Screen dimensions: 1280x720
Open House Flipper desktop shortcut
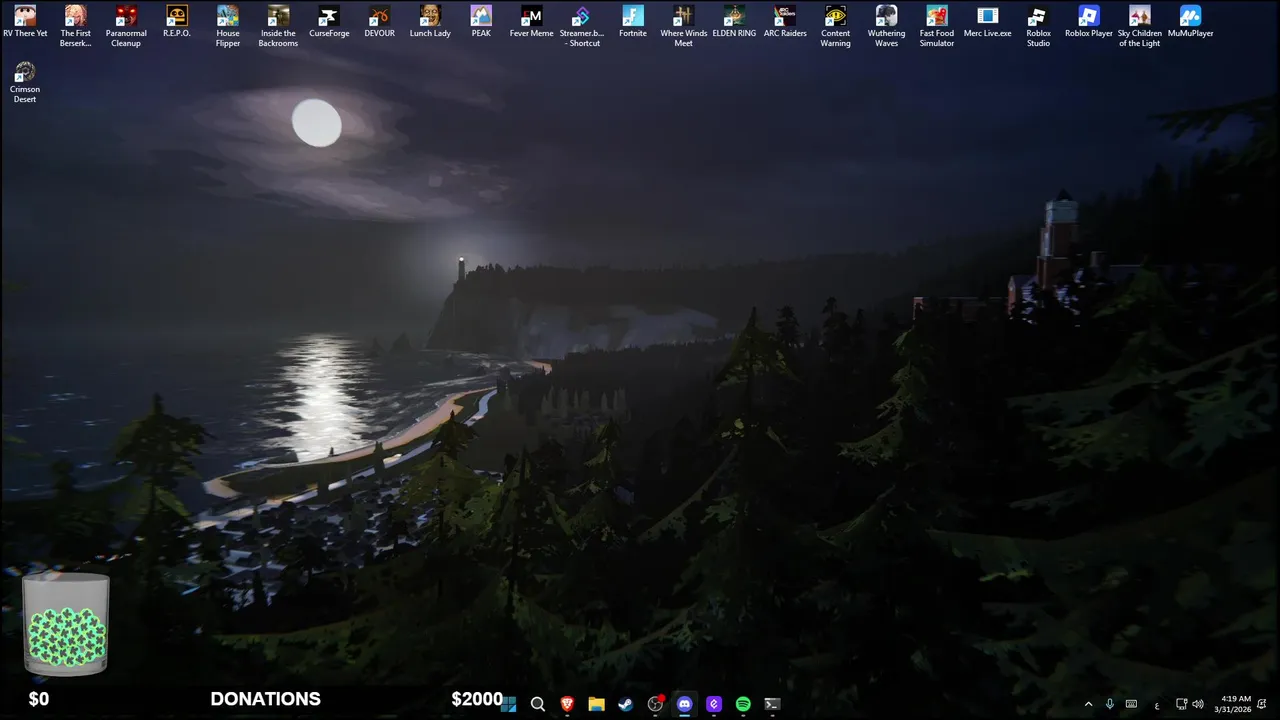pyautogui.click(x=228, y=25)
